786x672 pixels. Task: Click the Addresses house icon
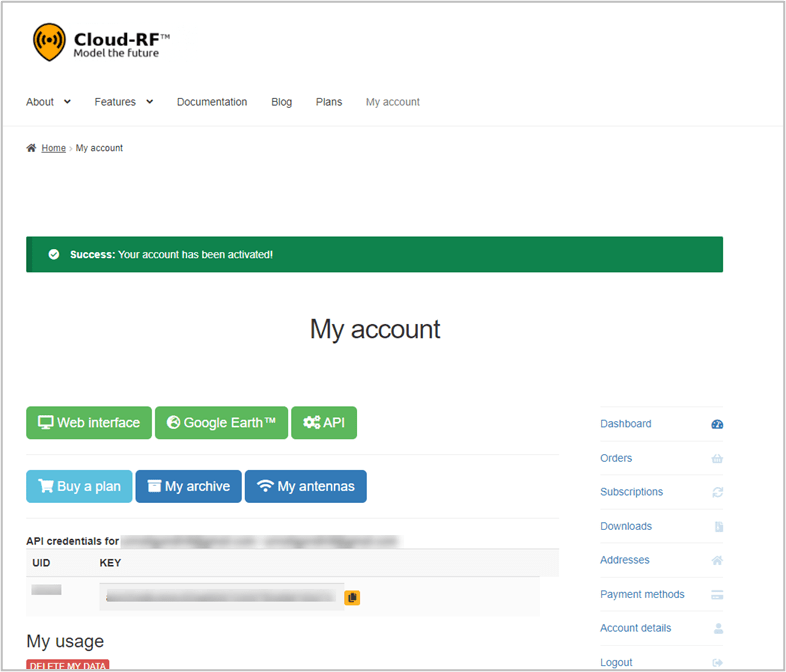tap(717, 560)
